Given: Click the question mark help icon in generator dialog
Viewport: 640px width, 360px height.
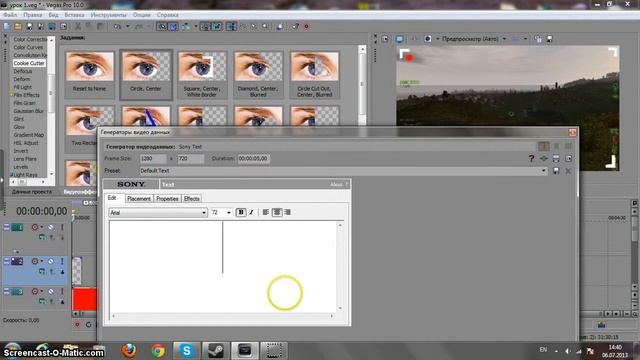Looking at the screenshot, I should pyautogui.click(x=531, y=158).
